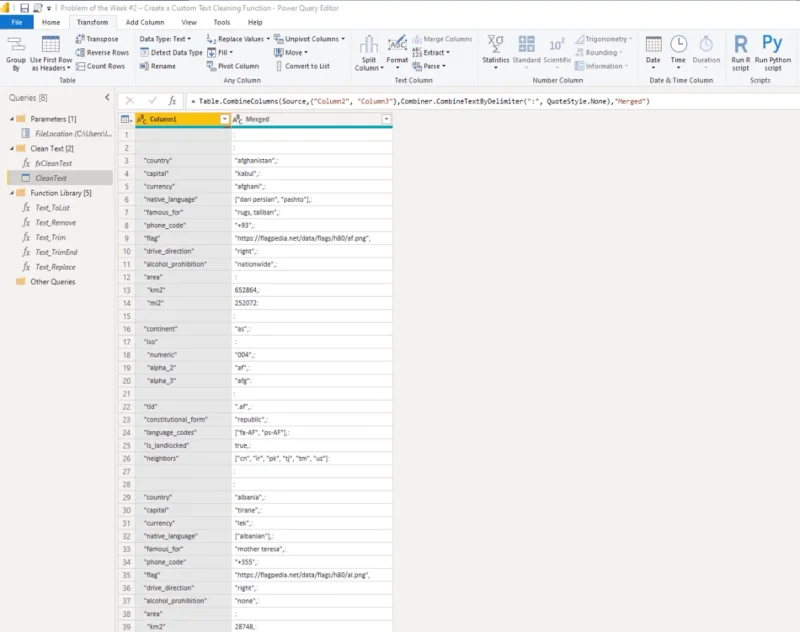The width and height of the screenshot is (800, 632).
Task: Switch to the Tools tab
Action: tap(221, 22)
